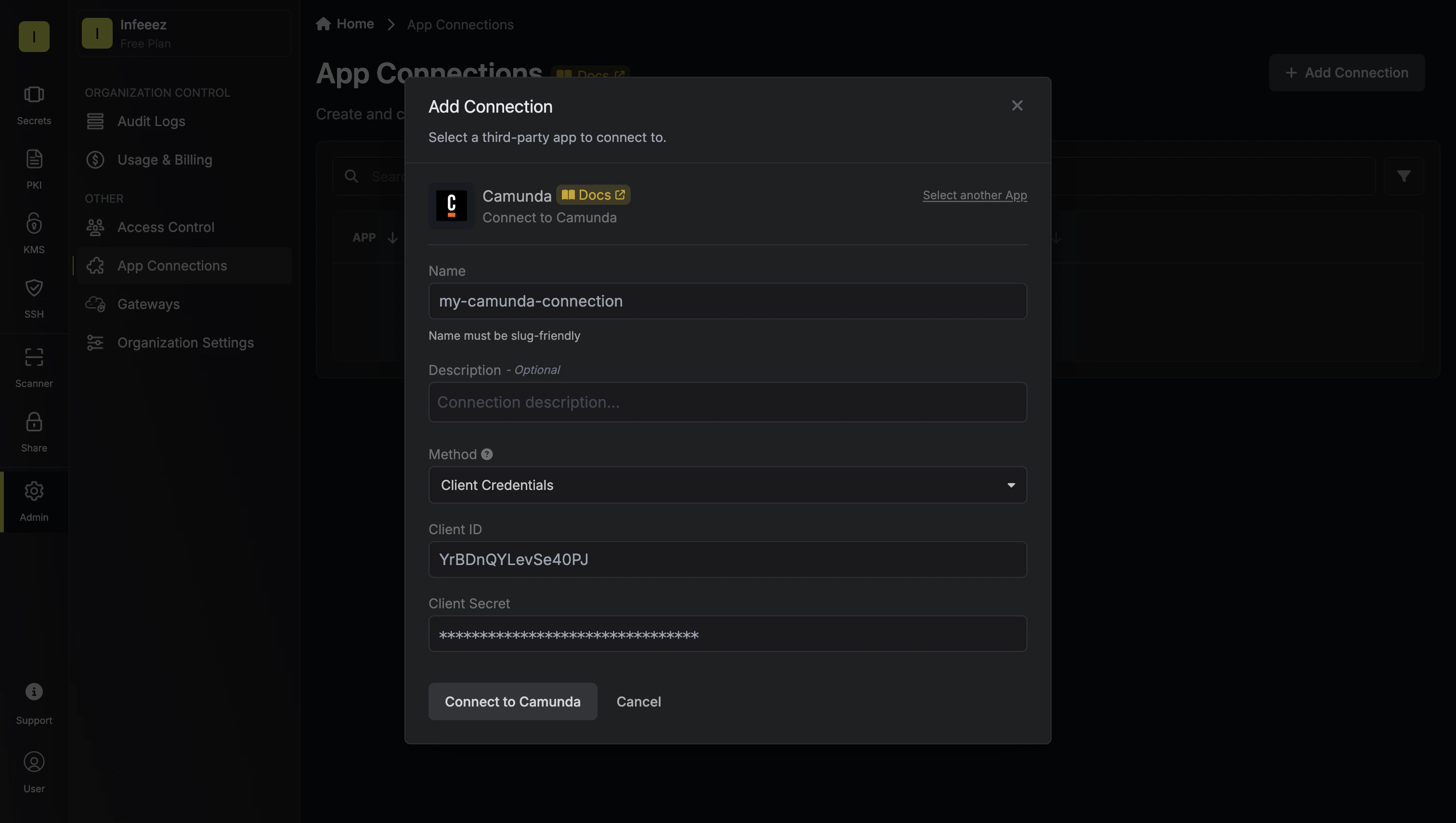Click Select another App link
This screenshot has height=823, width=1456.
pyautogui.click(x=975, y=195)
